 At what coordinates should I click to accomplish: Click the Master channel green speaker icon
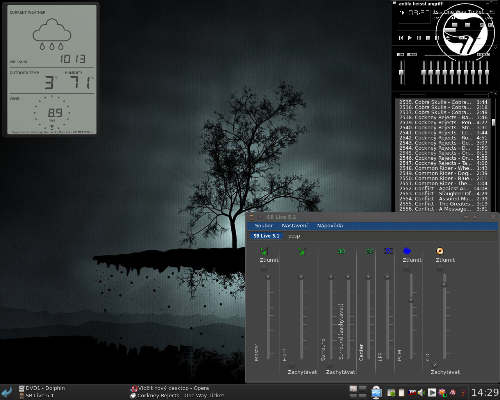[x=264, y=251]
